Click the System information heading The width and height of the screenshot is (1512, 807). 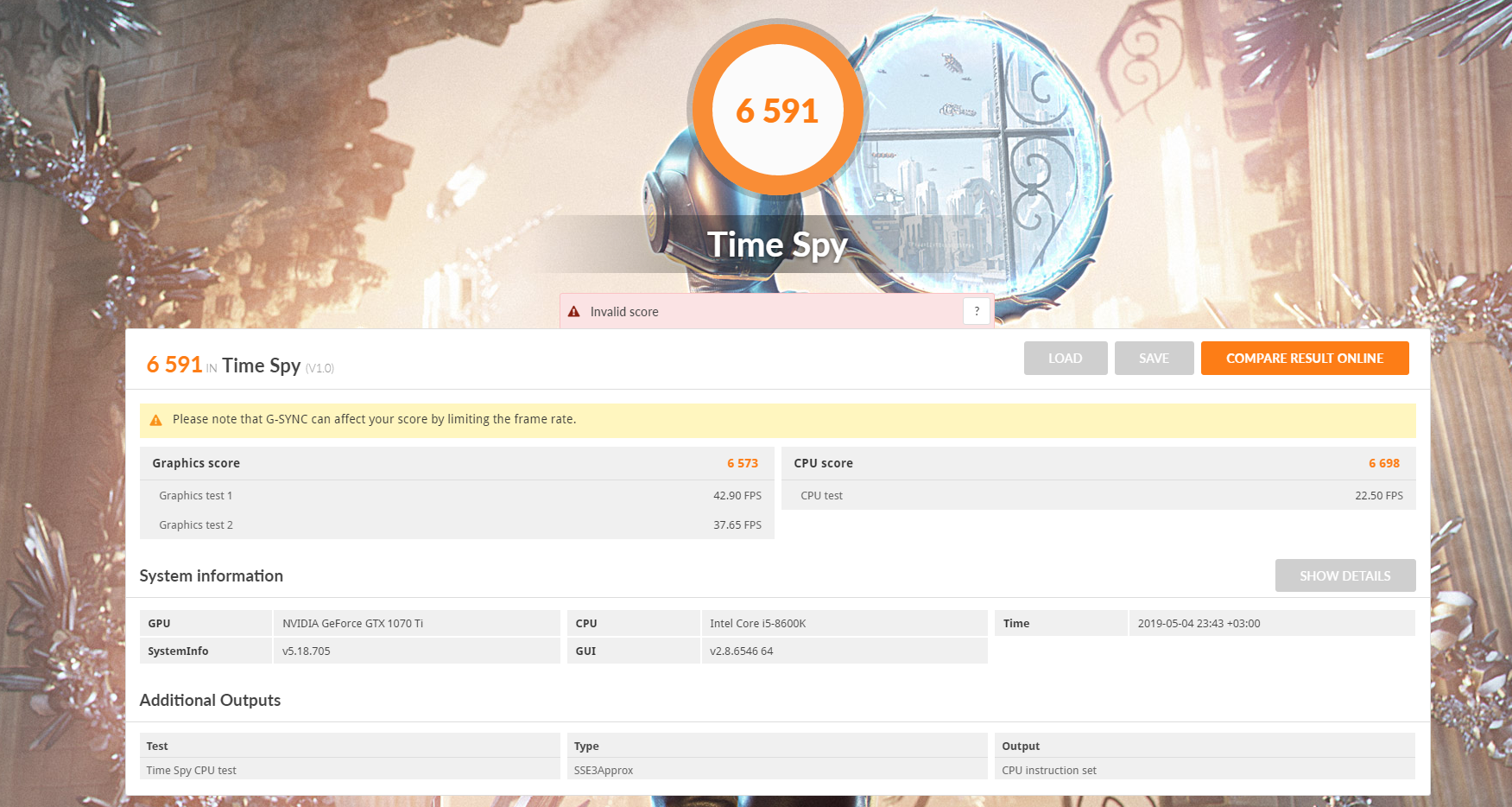(212, 576)
